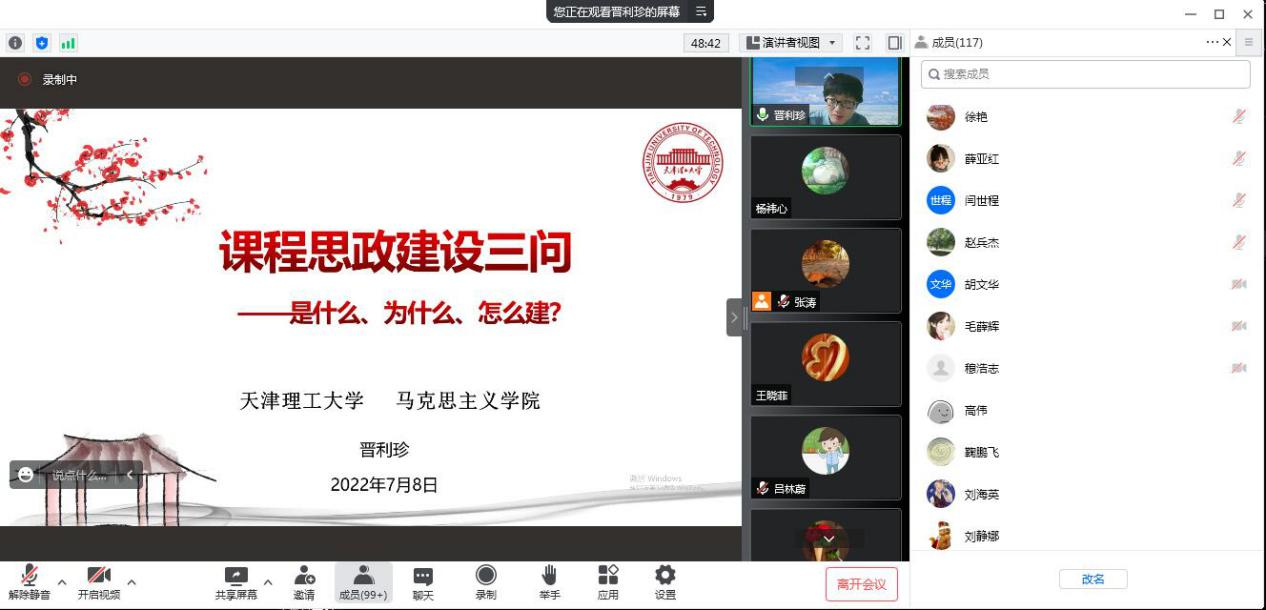Click the red 离开会议 button
Image resolution: width=1266 pixels, height=610 pixels.
point(861,584)
